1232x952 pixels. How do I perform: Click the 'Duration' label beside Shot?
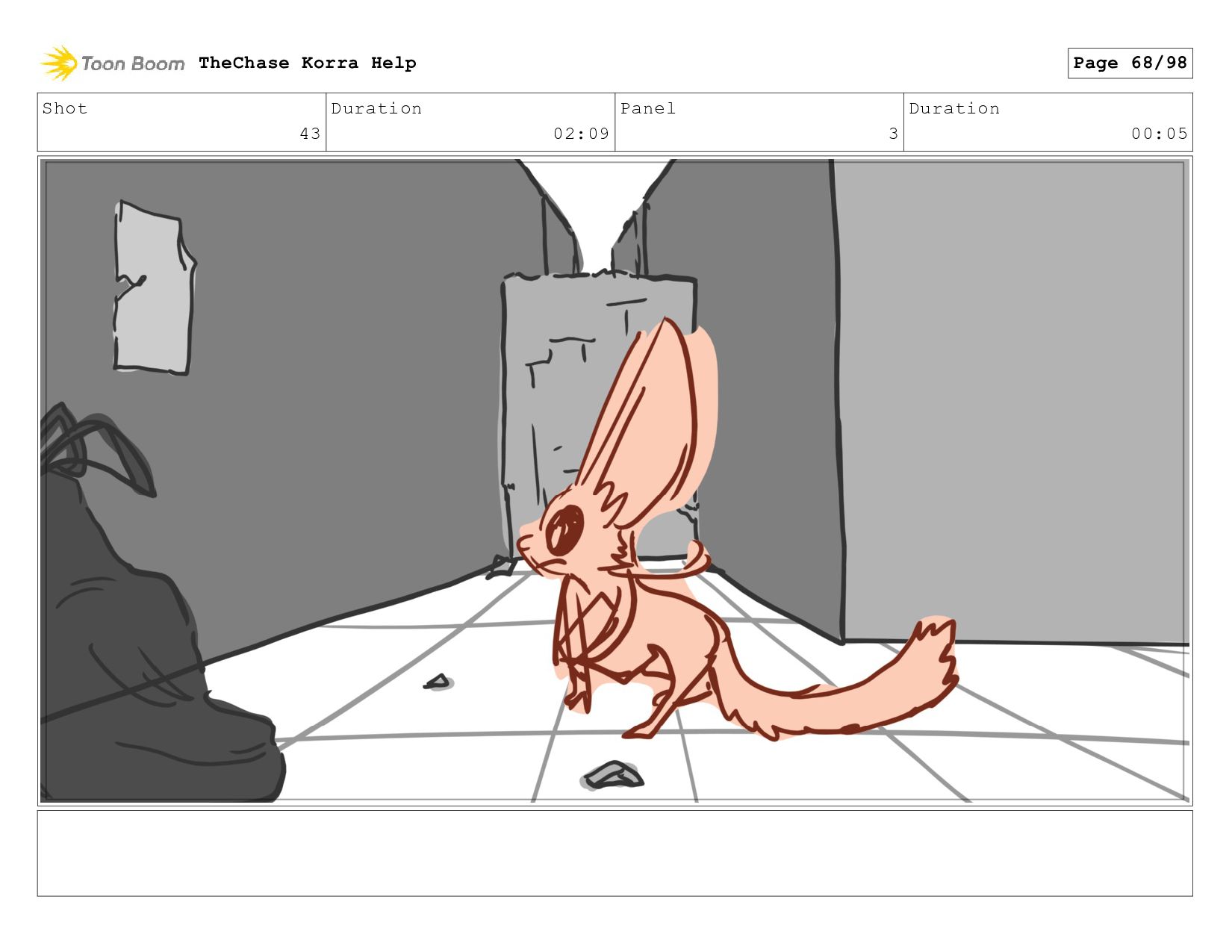click(x=376, y=108)
